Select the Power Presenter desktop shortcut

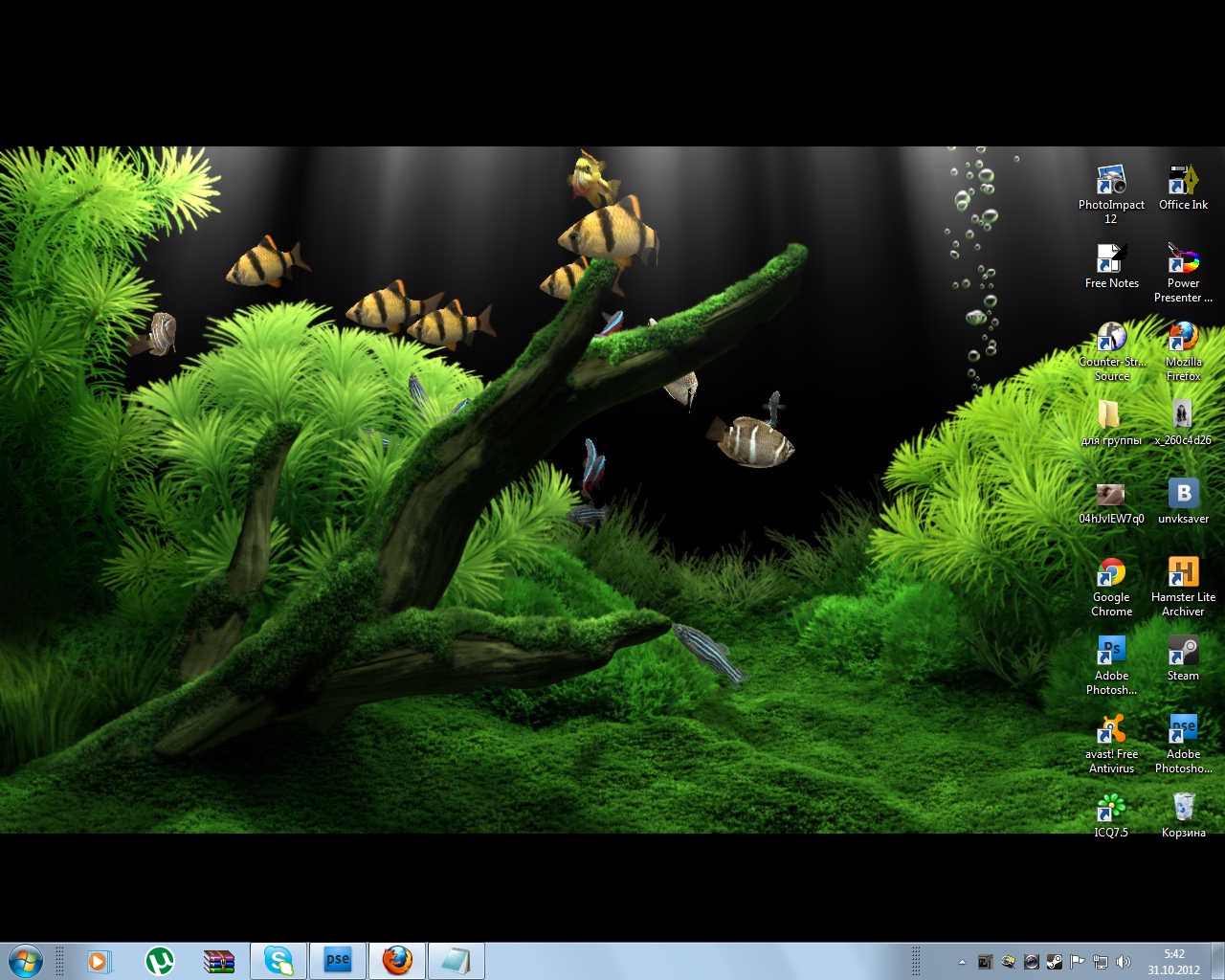click(x=1183, y=259)
